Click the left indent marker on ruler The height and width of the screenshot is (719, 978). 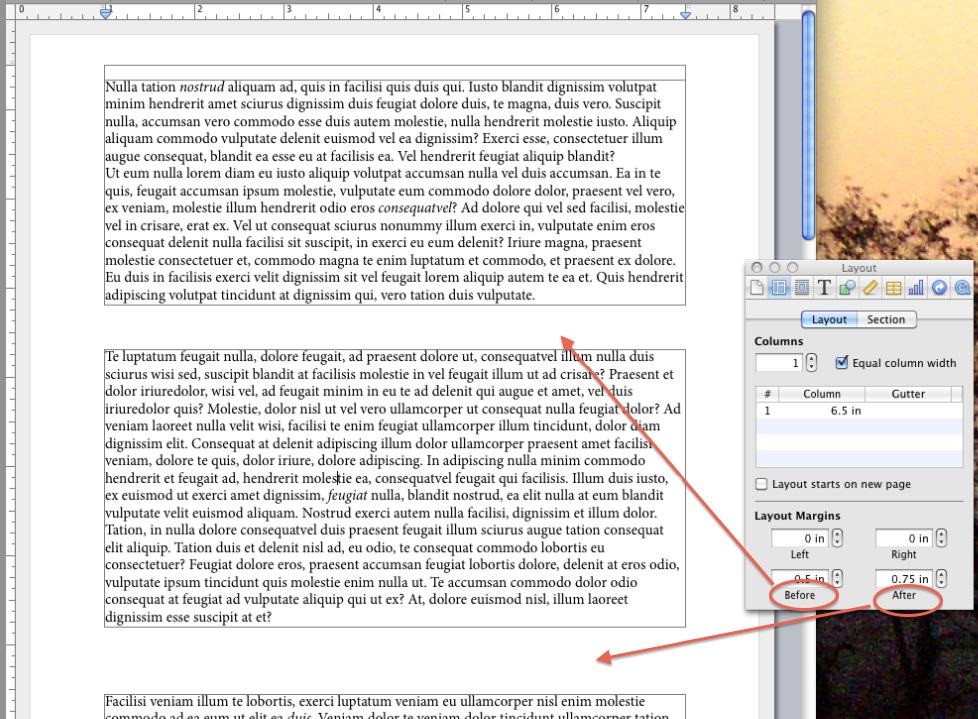click(106, 12)
